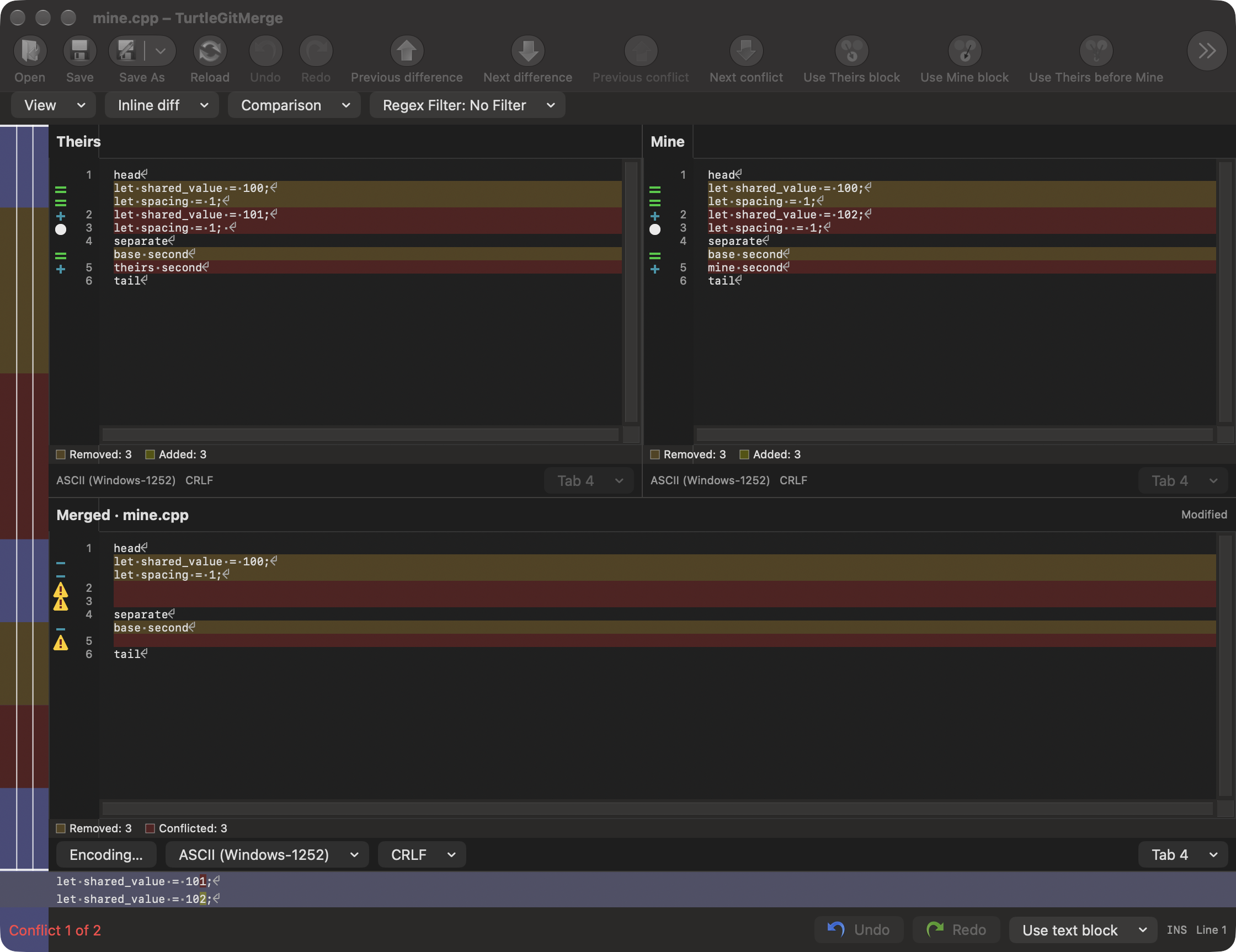
Task: Open the Use text block dropdown
Action: tap(1083, 930)
